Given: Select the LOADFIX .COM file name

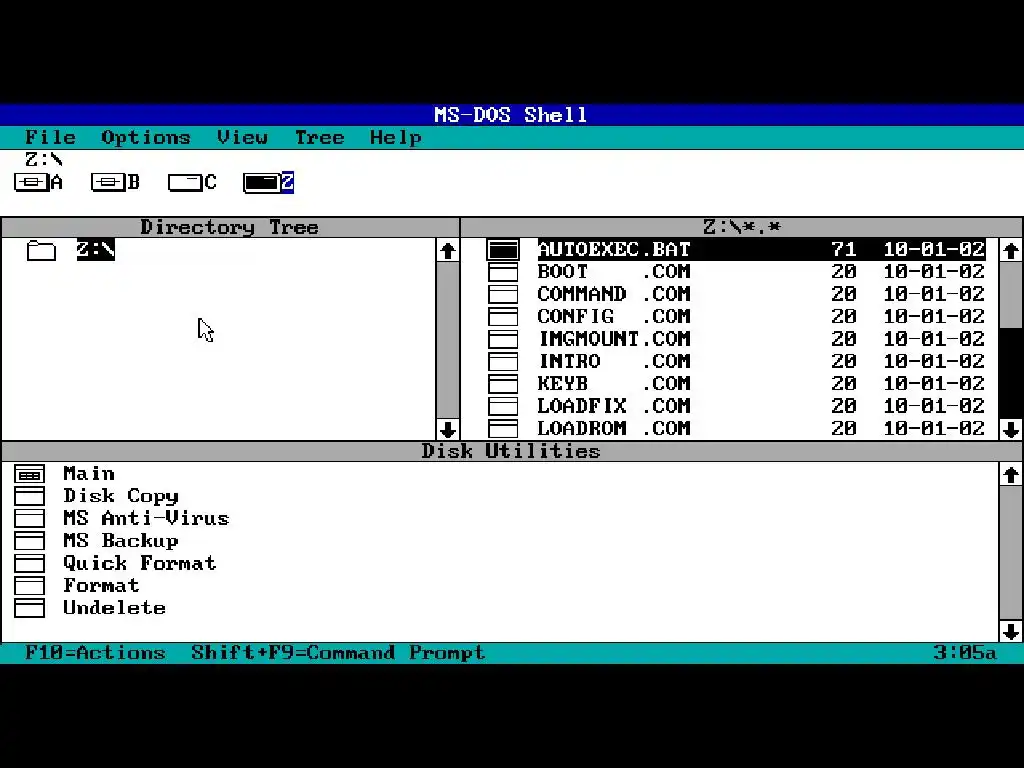Looking at the screenshot, I should (x=614, y=406).
